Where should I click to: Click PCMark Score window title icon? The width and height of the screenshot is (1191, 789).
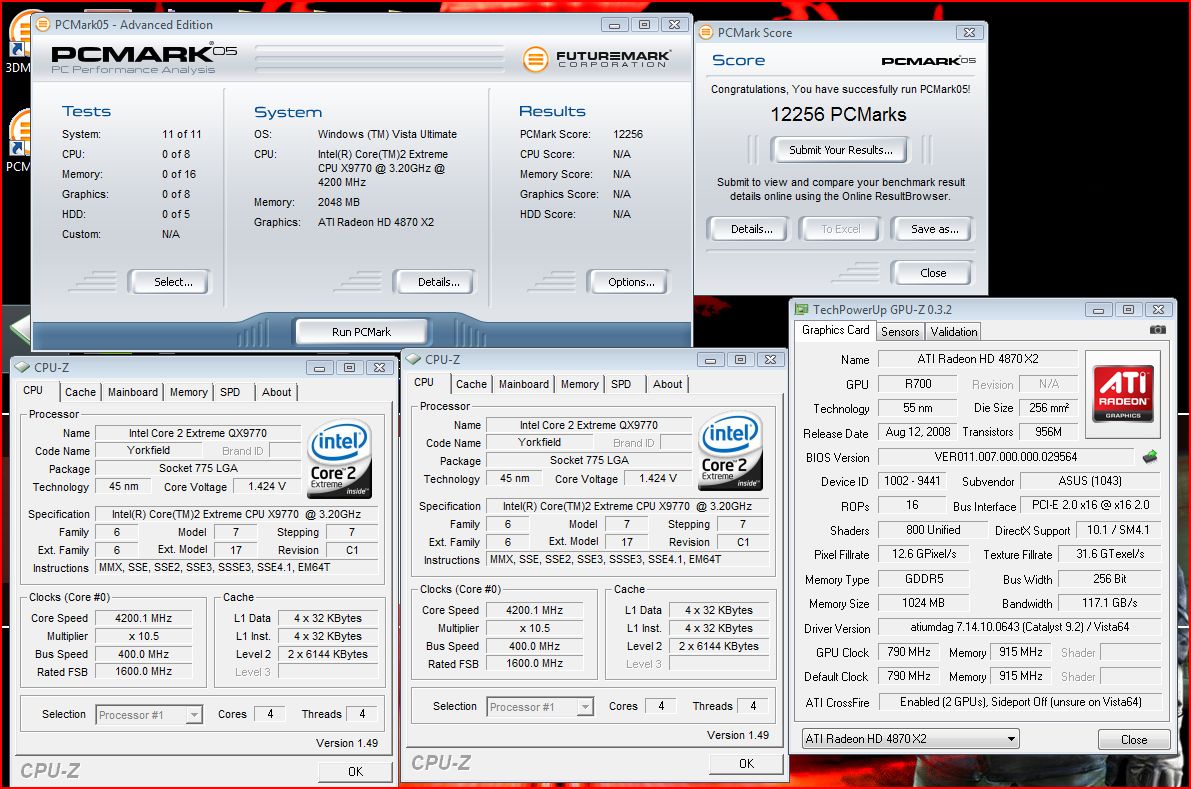click(706, 33)
